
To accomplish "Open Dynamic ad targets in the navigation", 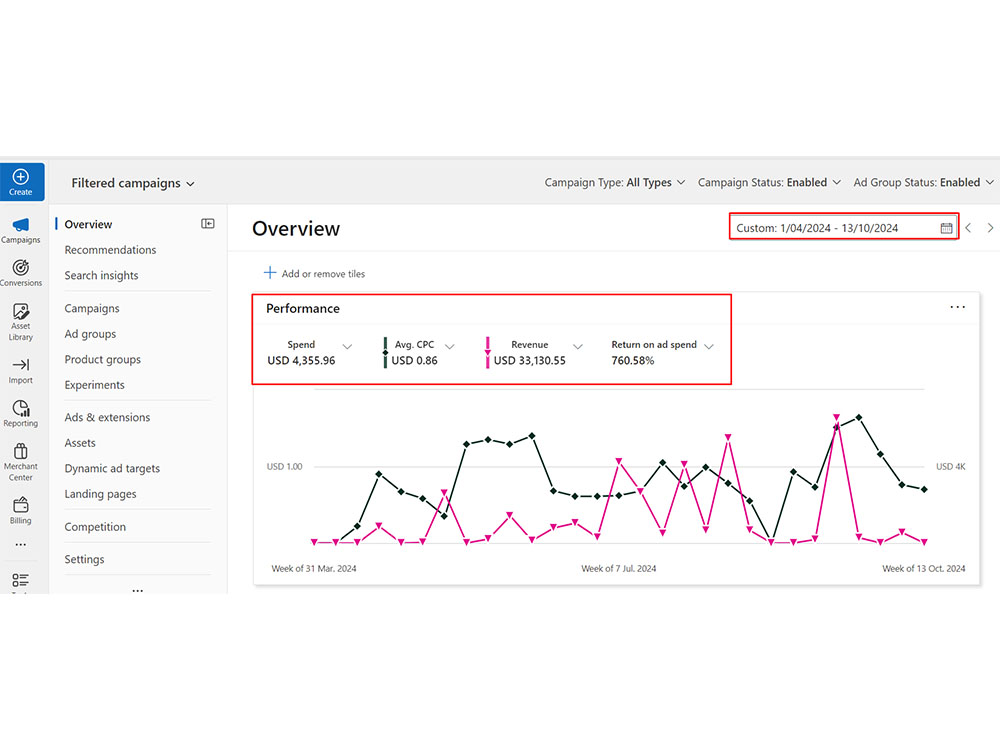I will 112,468.
